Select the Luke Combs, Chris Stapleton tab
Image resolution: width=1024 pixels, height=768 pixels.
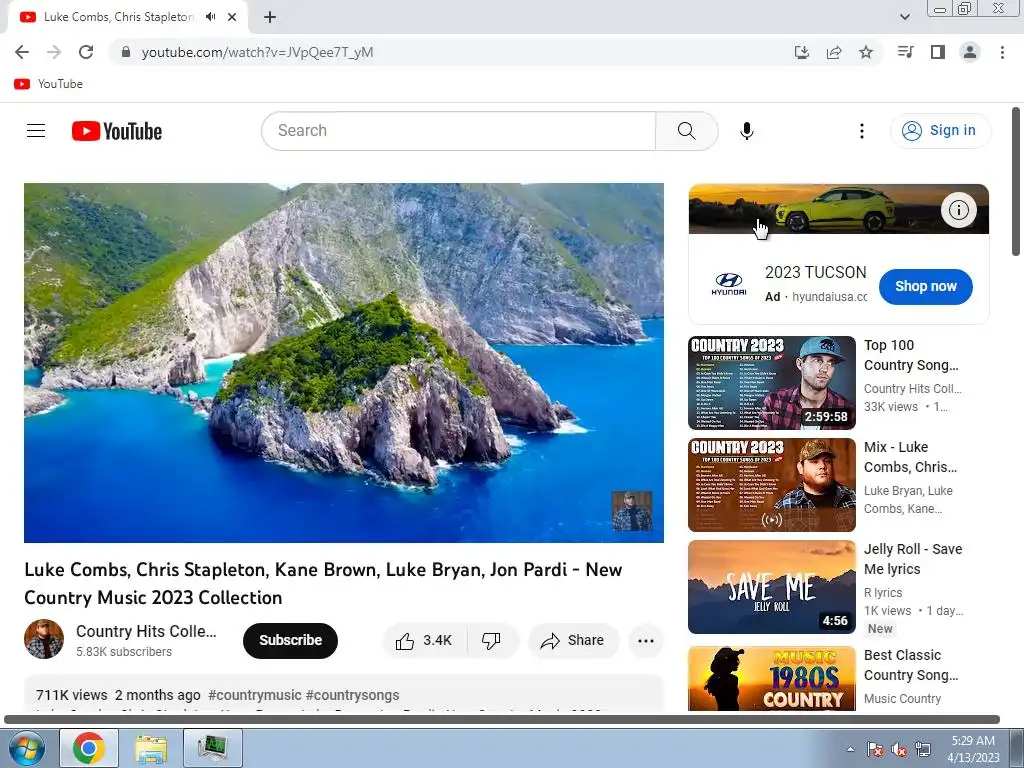coord(118,17)
